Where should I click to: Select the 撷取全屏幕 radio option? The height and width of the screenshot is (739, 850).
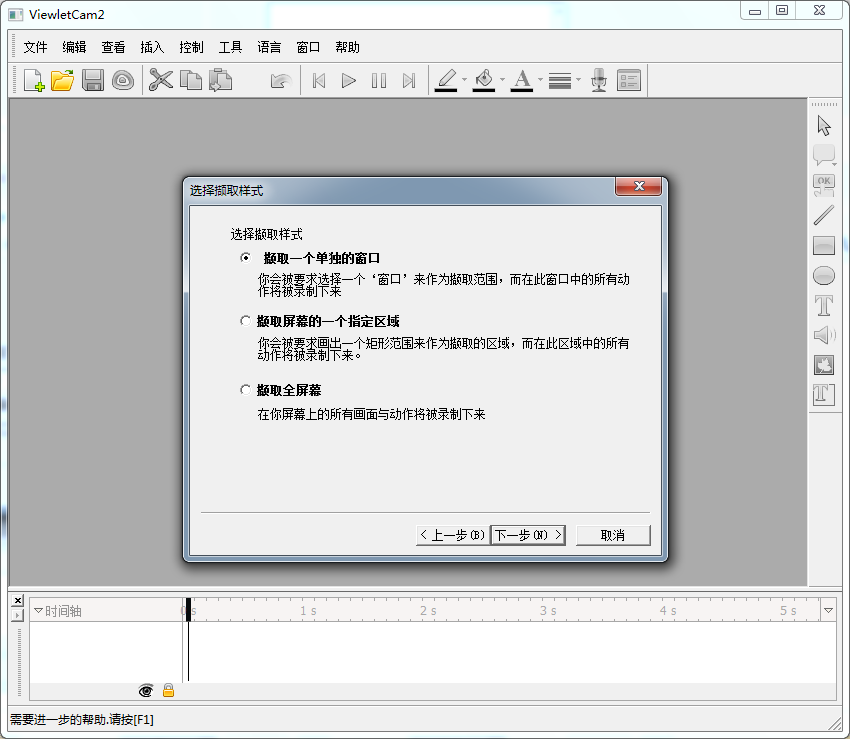tap(246, 390)
